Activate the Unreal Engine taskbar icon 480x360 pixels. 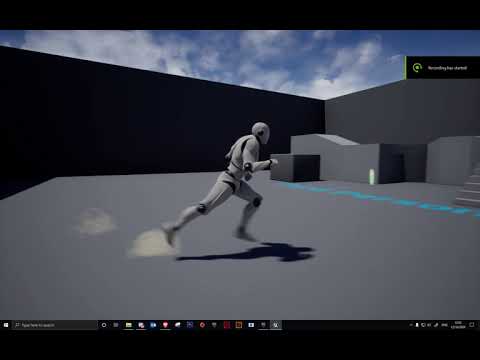coord(276,325)
